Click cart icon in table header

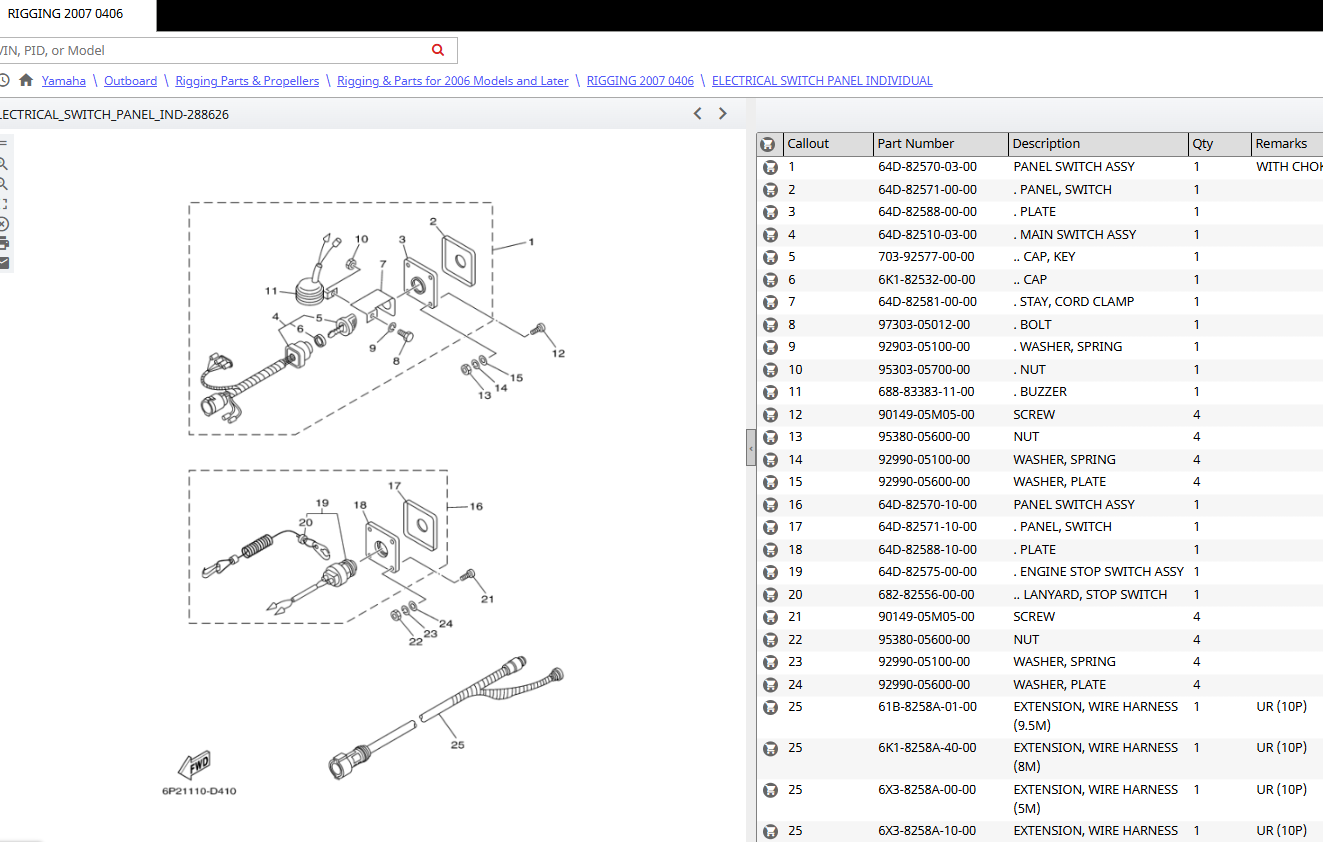tap(768, 144)
